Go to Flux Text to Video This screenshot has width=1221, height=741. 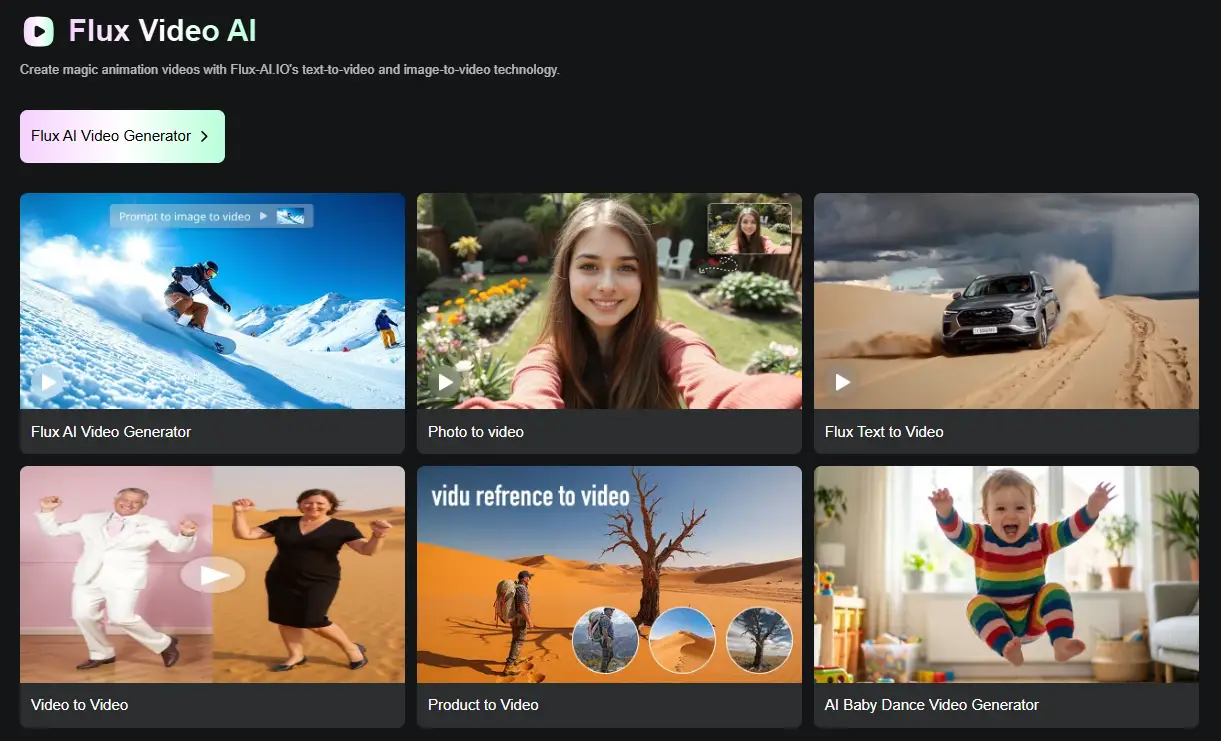point(884,432)
